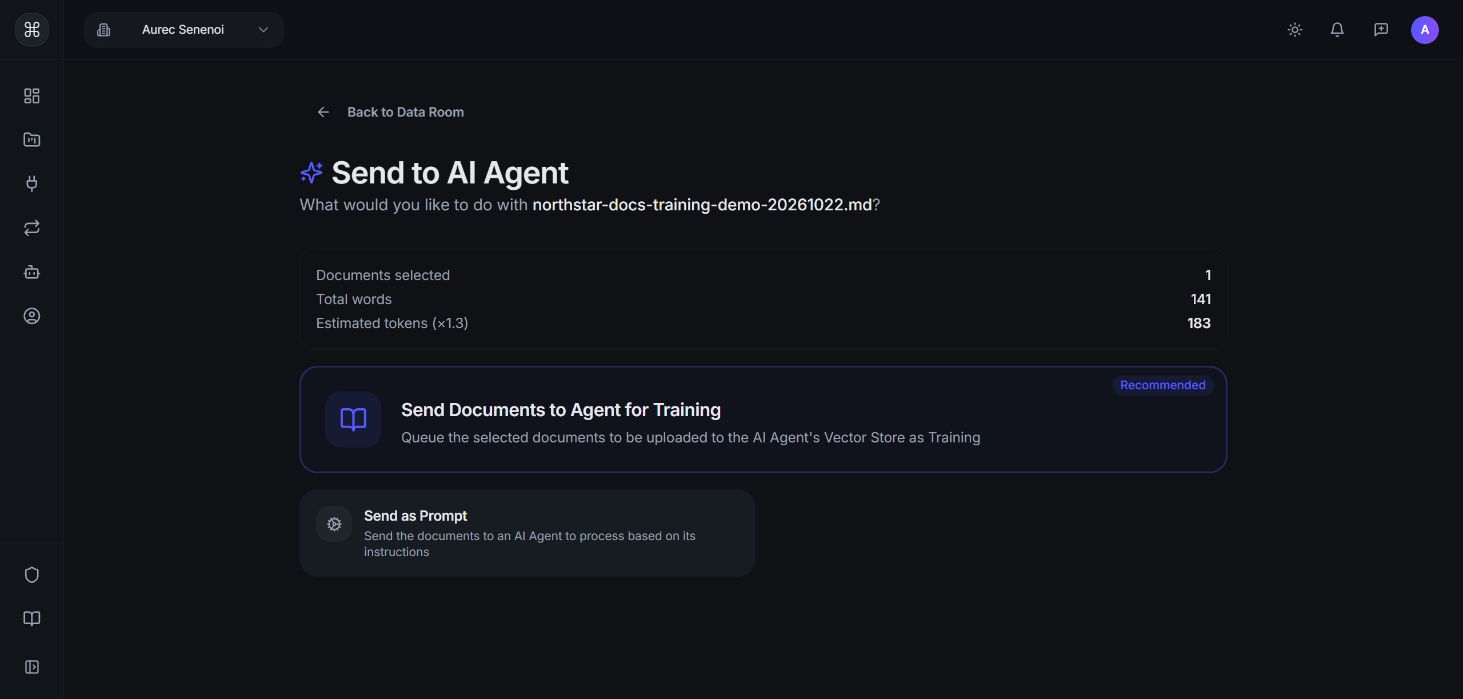The image size is (1463, 699).
Task: Open the shield security icon in sidebar
Action: pyautogui.click(x=32, y=575)
